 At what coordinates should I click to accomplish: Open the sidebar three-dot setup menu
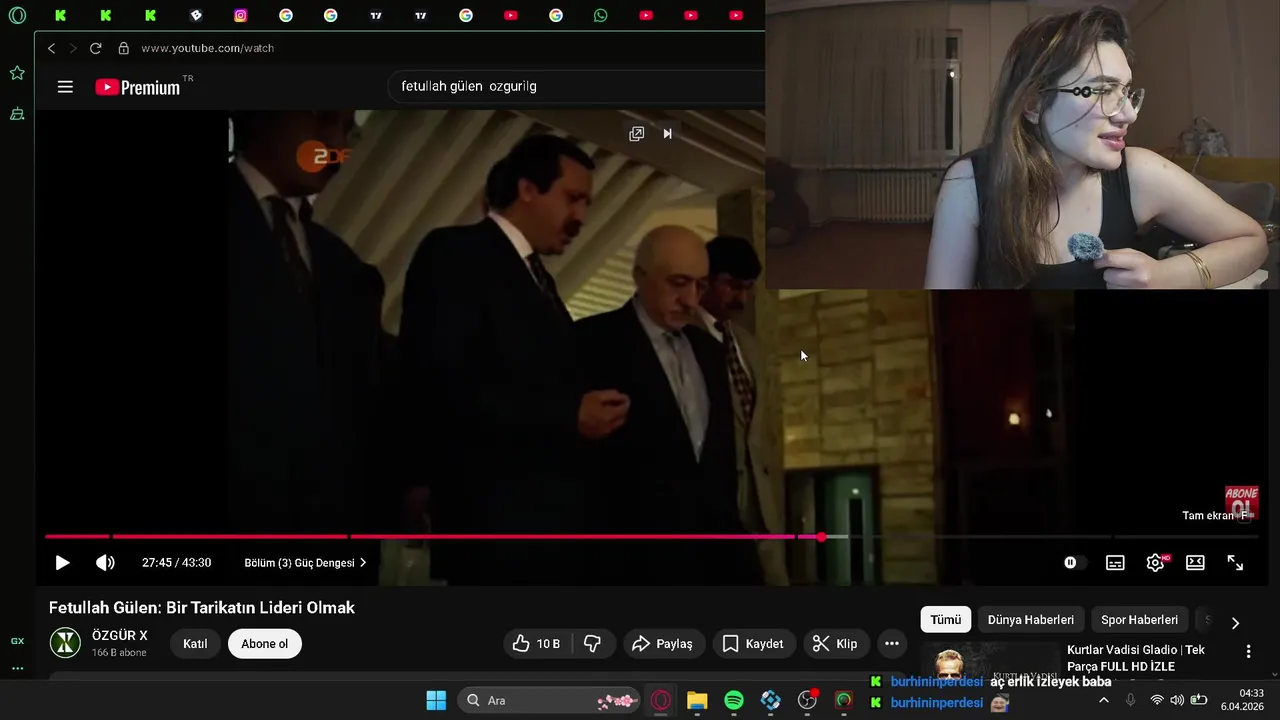17,668
